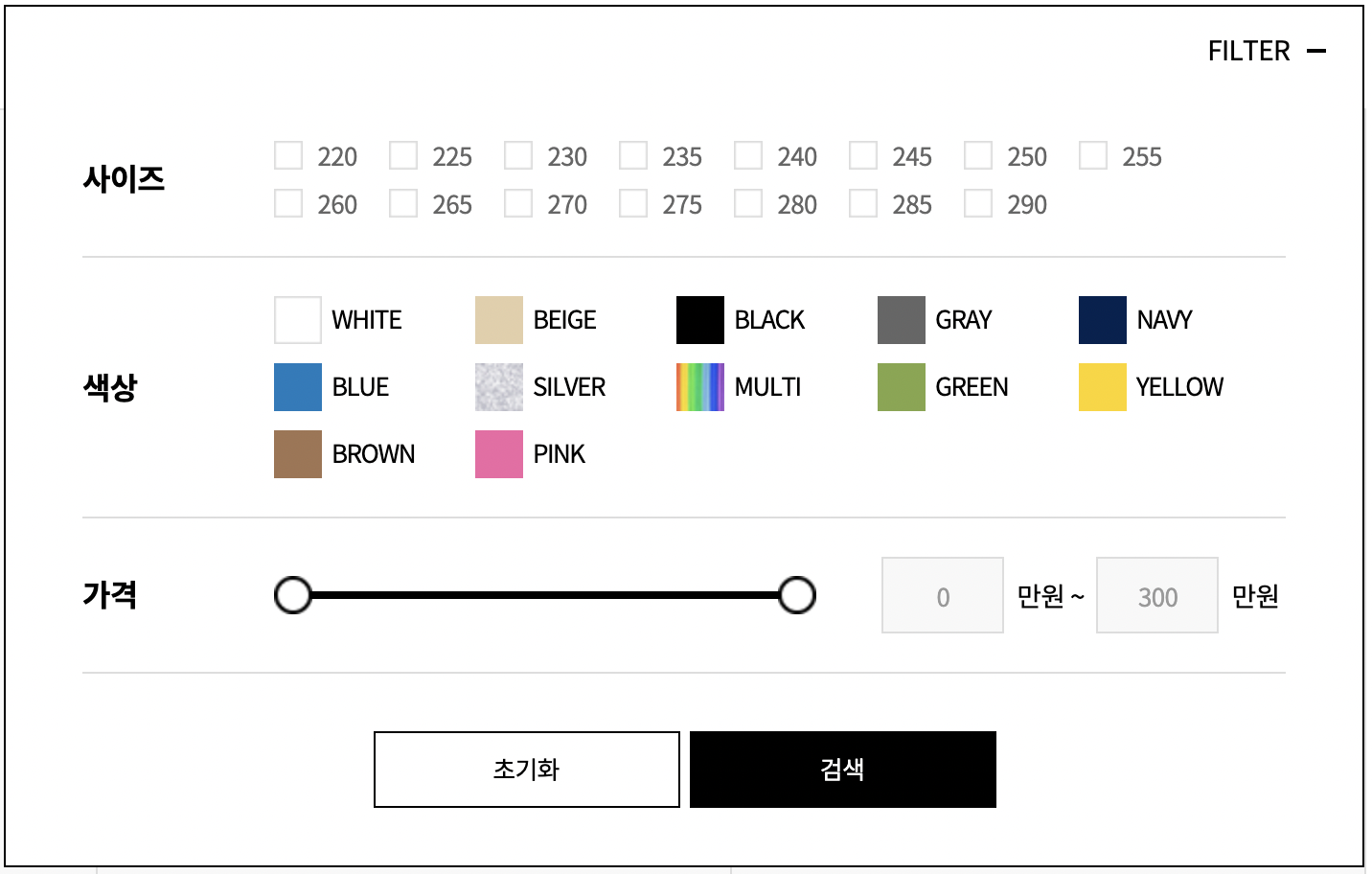Tick the size 245 checkbox
This screenshot has height=874, width=1372.
click(863, 155)
